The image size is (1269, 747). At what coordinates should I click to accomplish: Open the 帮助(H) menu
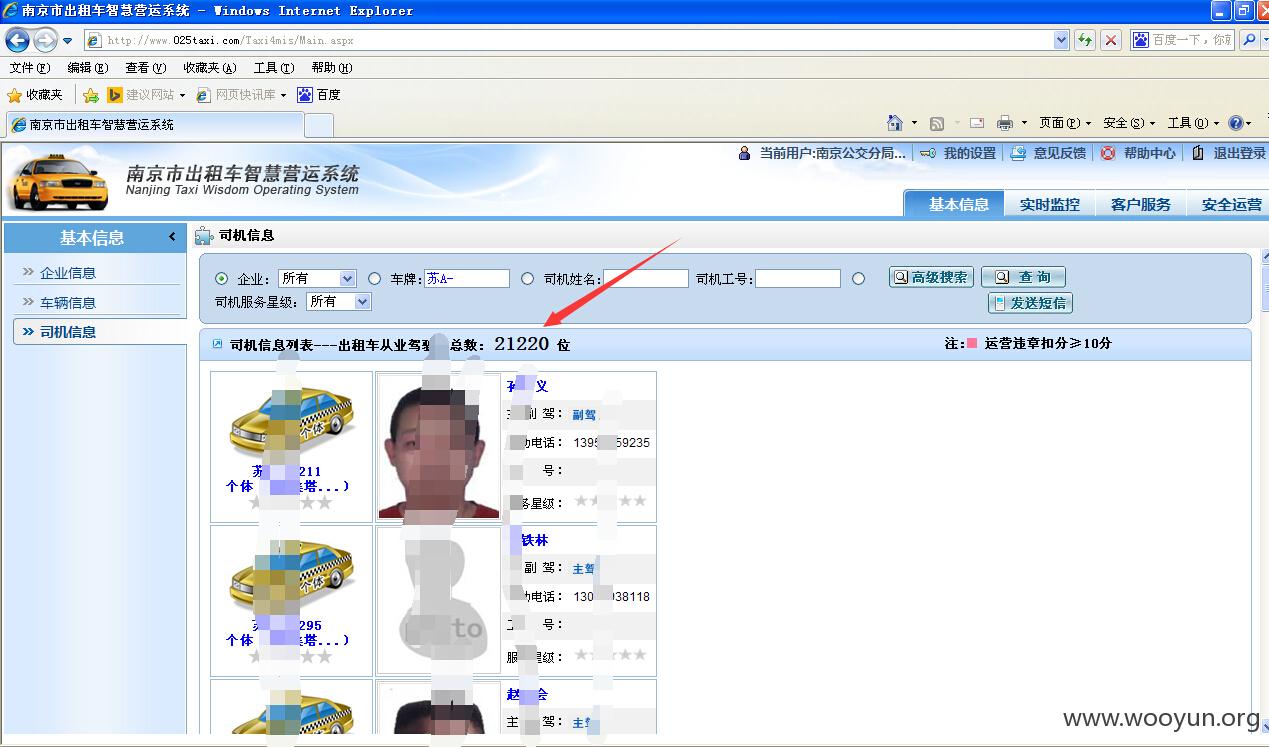(332, 68)
